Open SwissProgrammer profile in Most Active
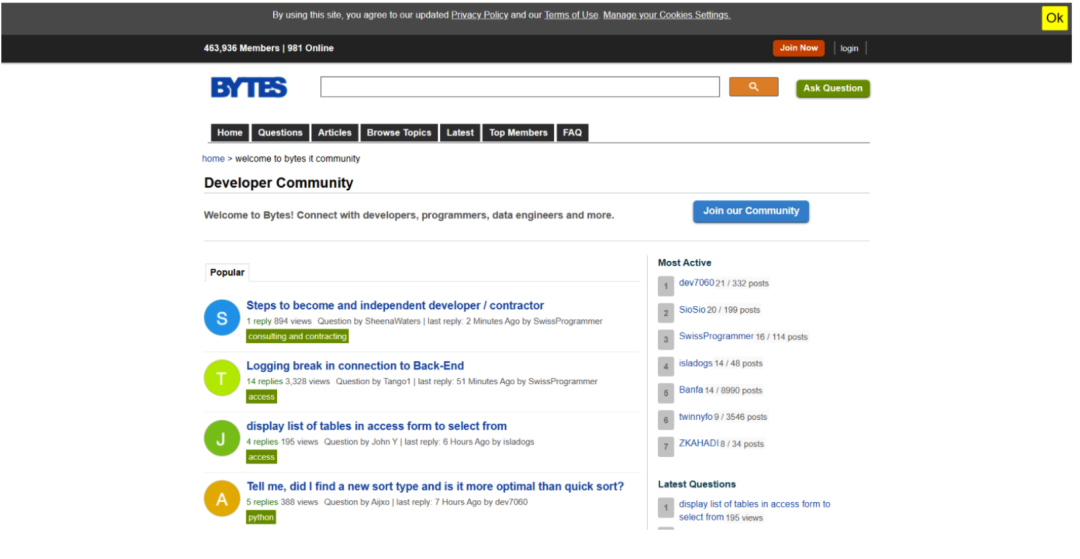The height and width of the screenshot is (559, 1080). coord(716,336)
